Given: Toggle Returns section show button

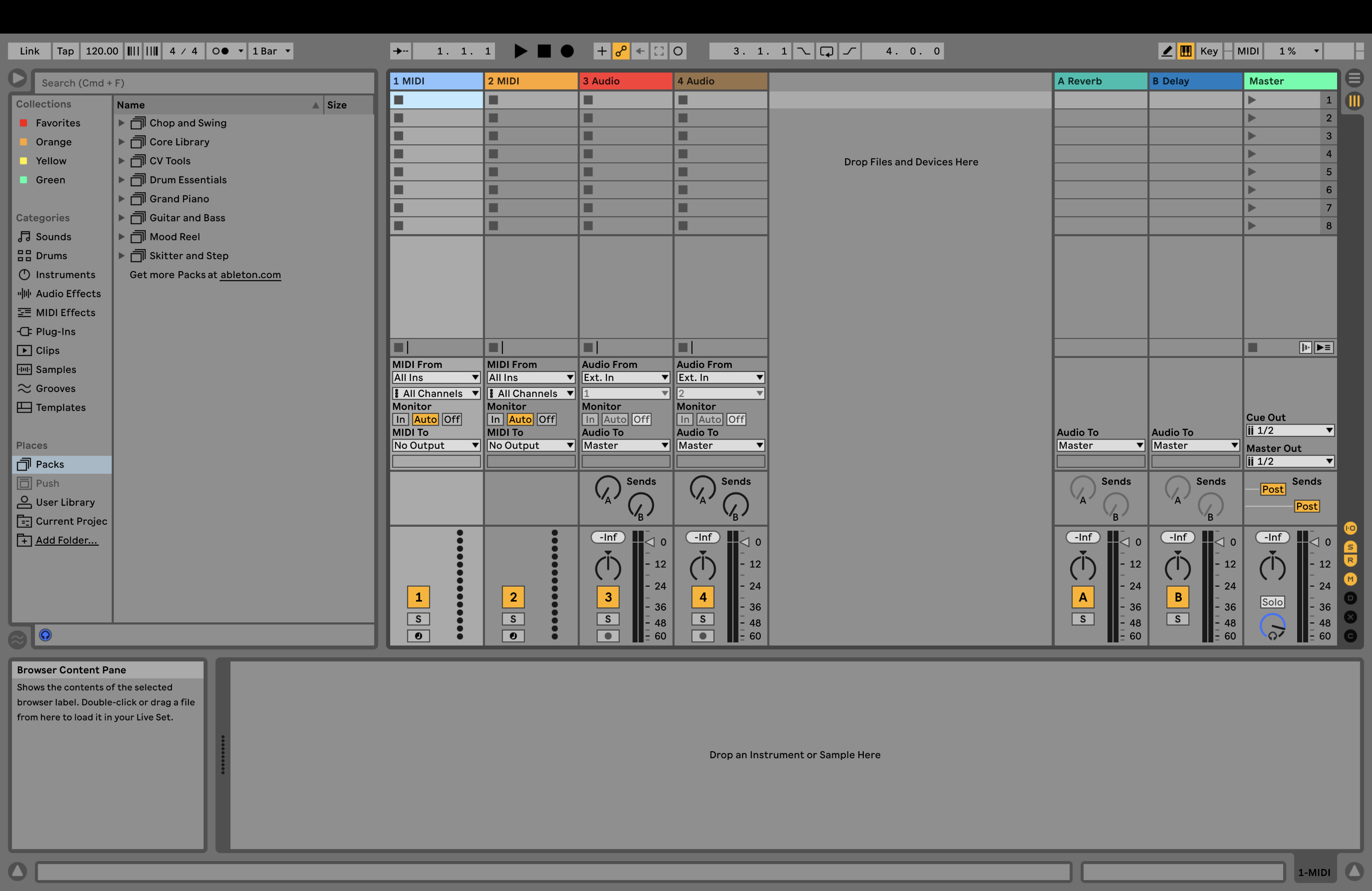Looking at the screenshot, I should tap(1350, 560).
